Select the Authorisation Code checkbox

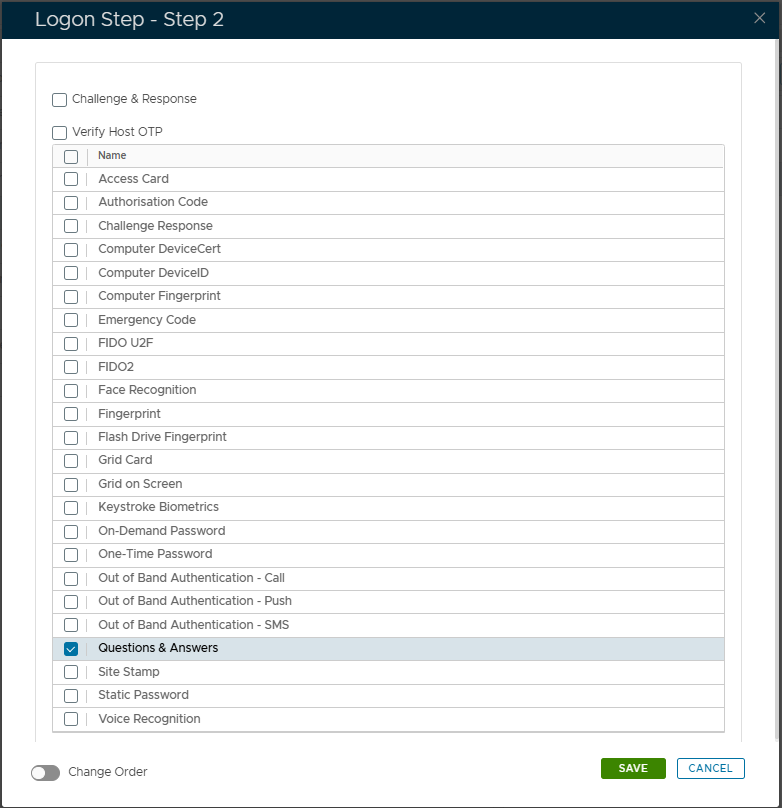coord(71,203)
